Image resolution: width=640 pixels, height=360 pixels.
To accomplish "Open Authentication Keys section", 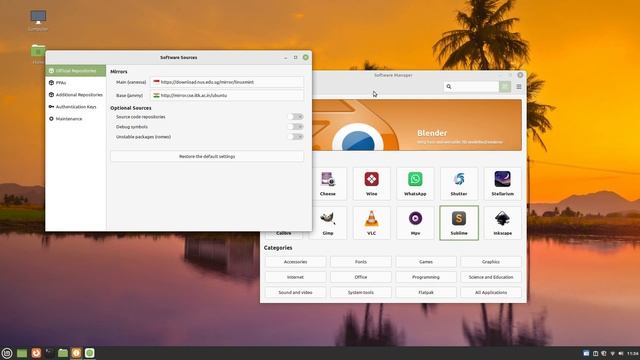I will [76, 107].
